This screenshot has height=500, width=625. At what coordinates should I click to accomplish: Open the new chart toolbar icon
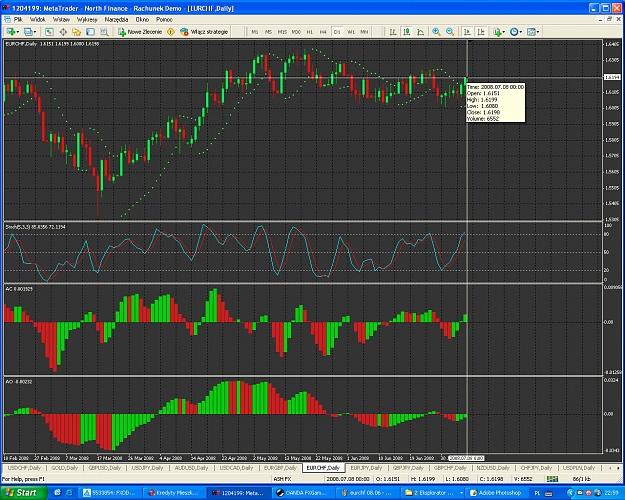pos(10,32)
